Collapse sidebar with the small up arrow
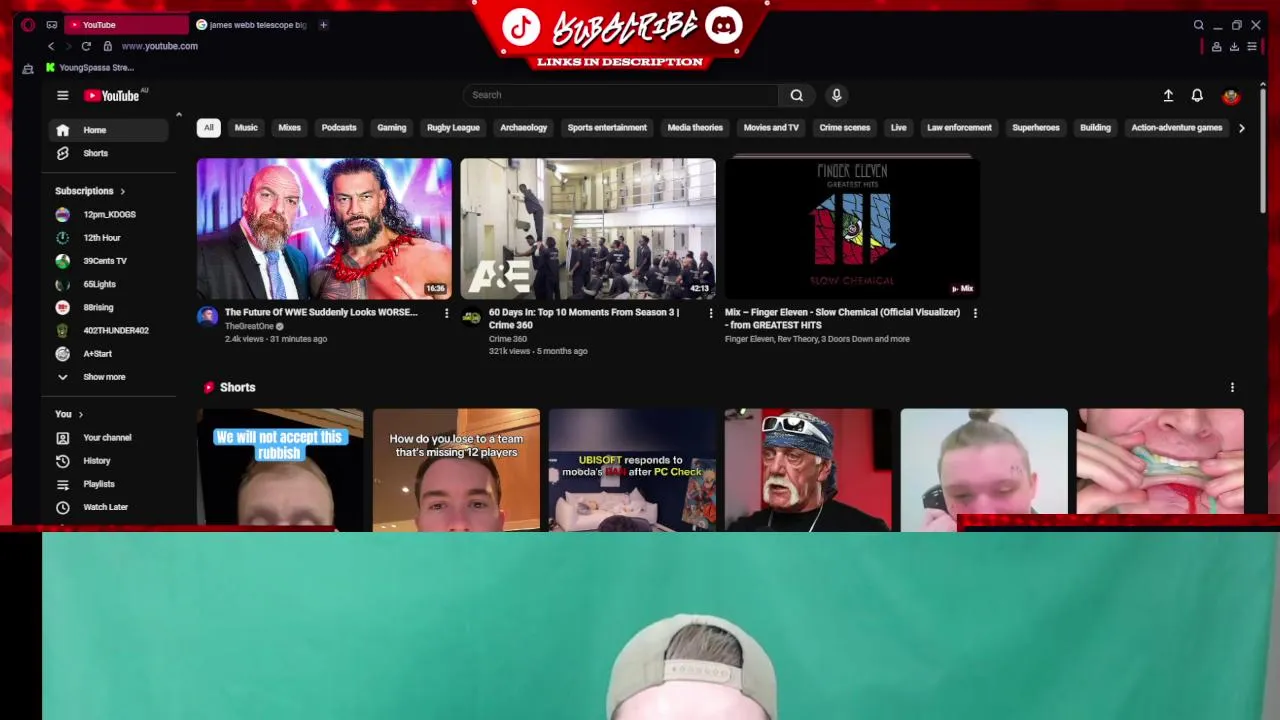The height and width of the screenshot is (720, 1280). point(179,115)
